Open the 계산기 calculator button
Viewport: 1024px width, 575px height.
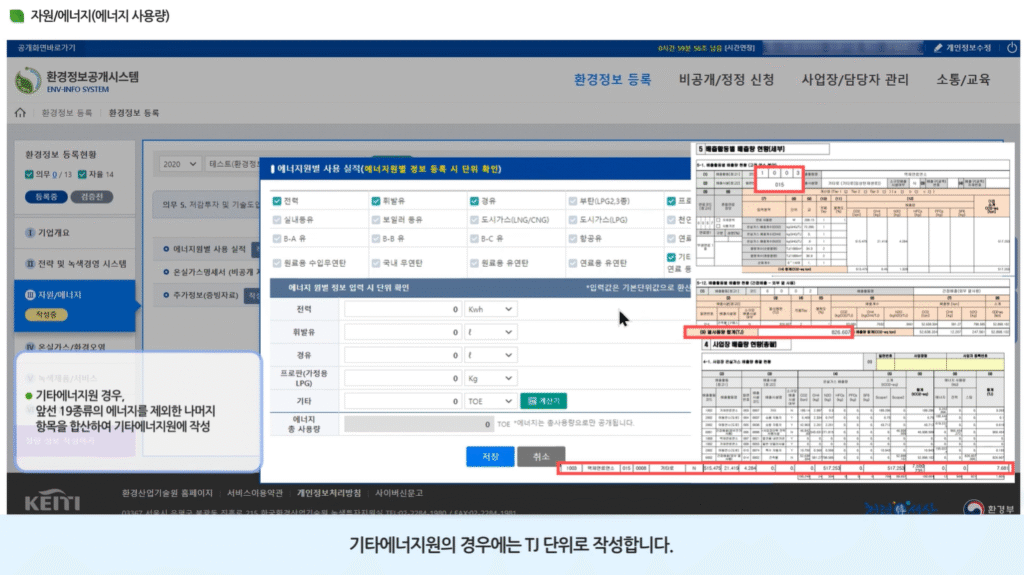point(543,400)
